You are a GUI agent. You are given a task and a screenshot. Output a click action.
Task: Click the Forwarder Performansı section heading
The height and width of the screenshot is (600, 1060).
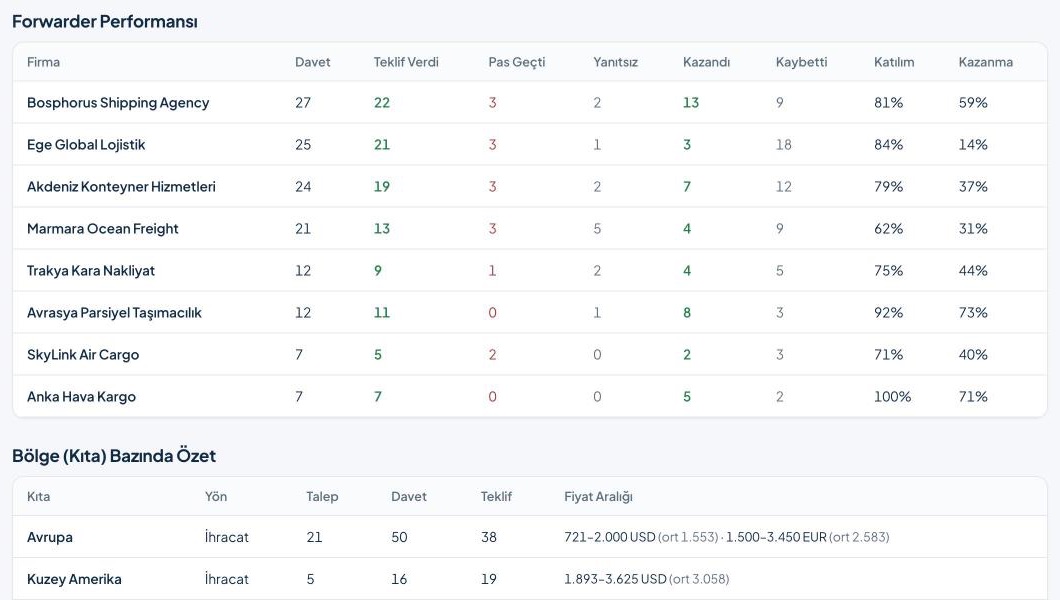pyautogui.click(x=105, y=22)
